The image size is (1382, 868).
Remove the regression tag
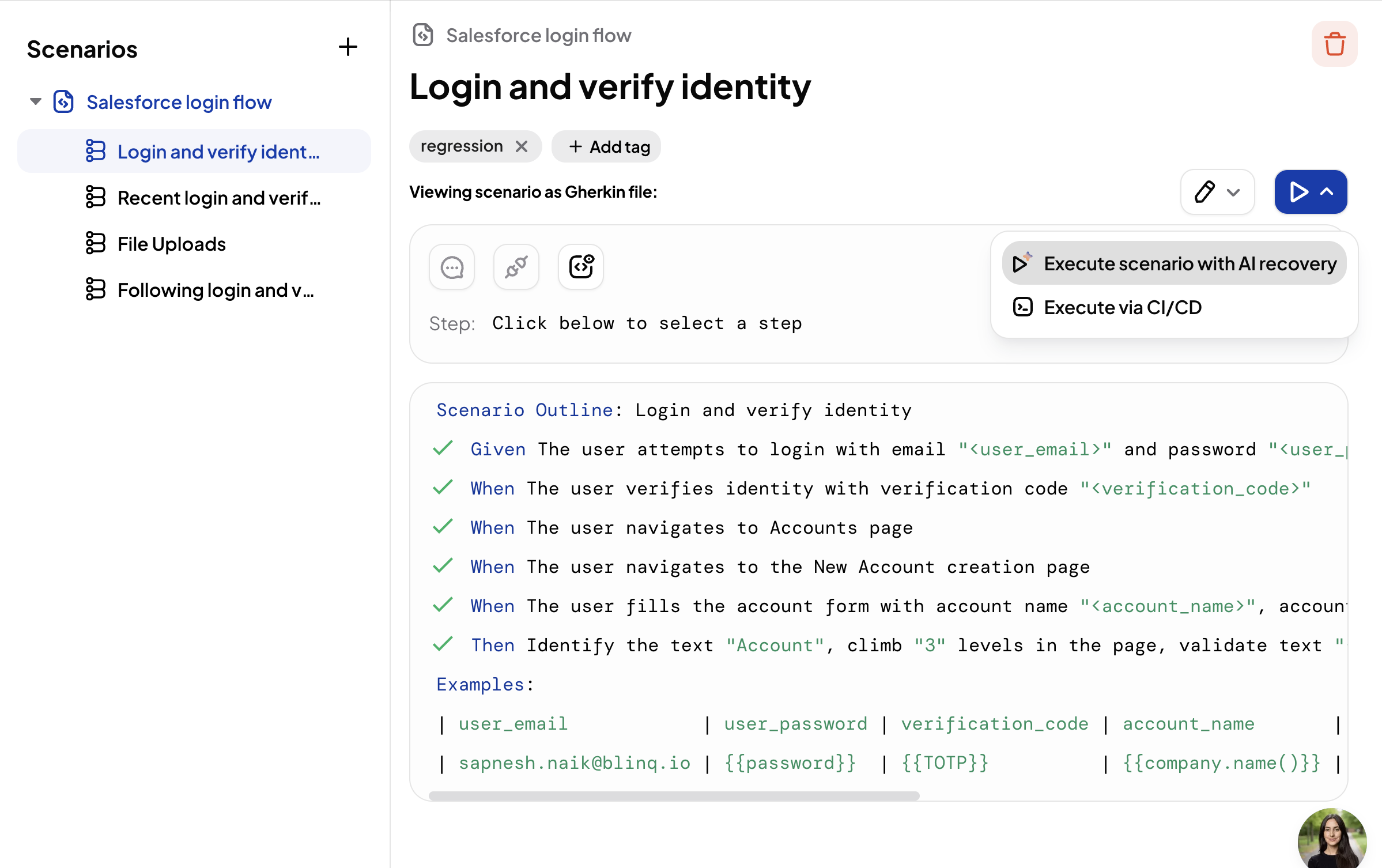(x=522, y=146)
